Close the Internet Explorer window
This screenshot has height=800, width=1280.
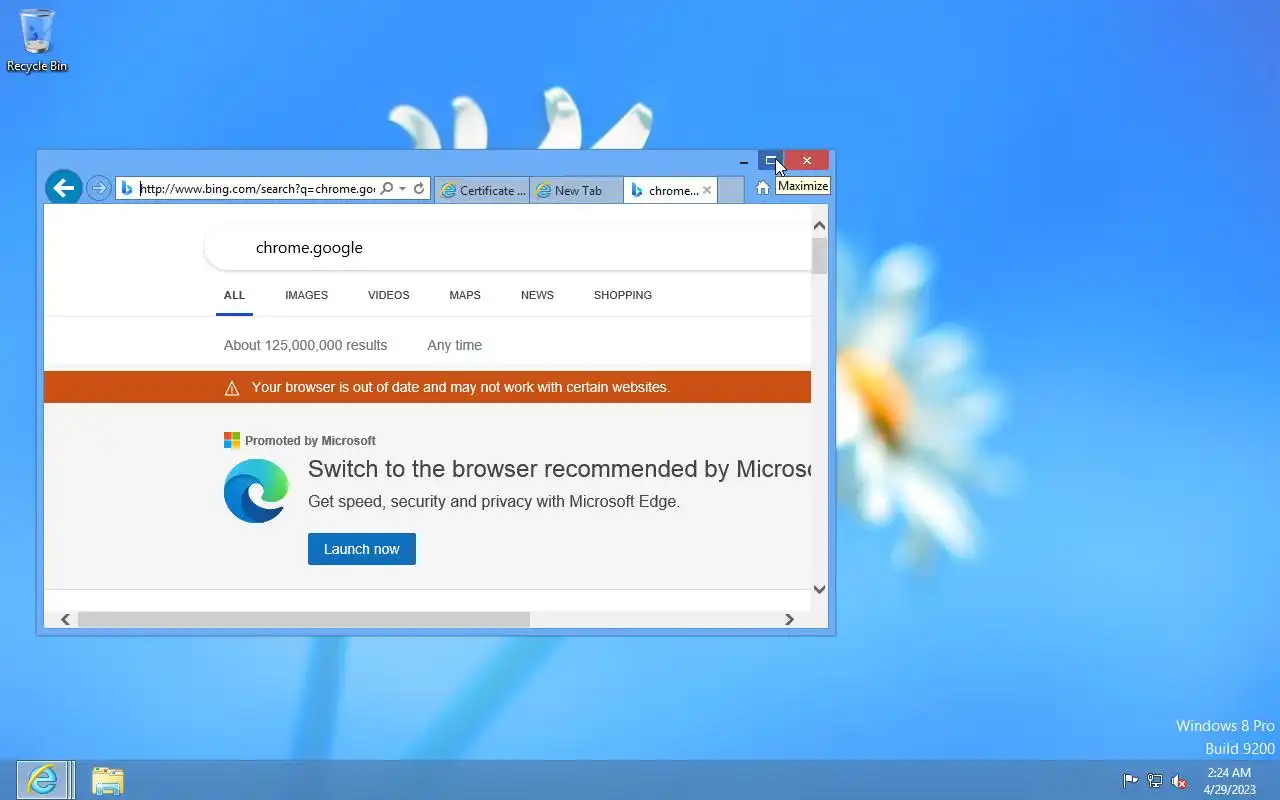click(807, 160)
